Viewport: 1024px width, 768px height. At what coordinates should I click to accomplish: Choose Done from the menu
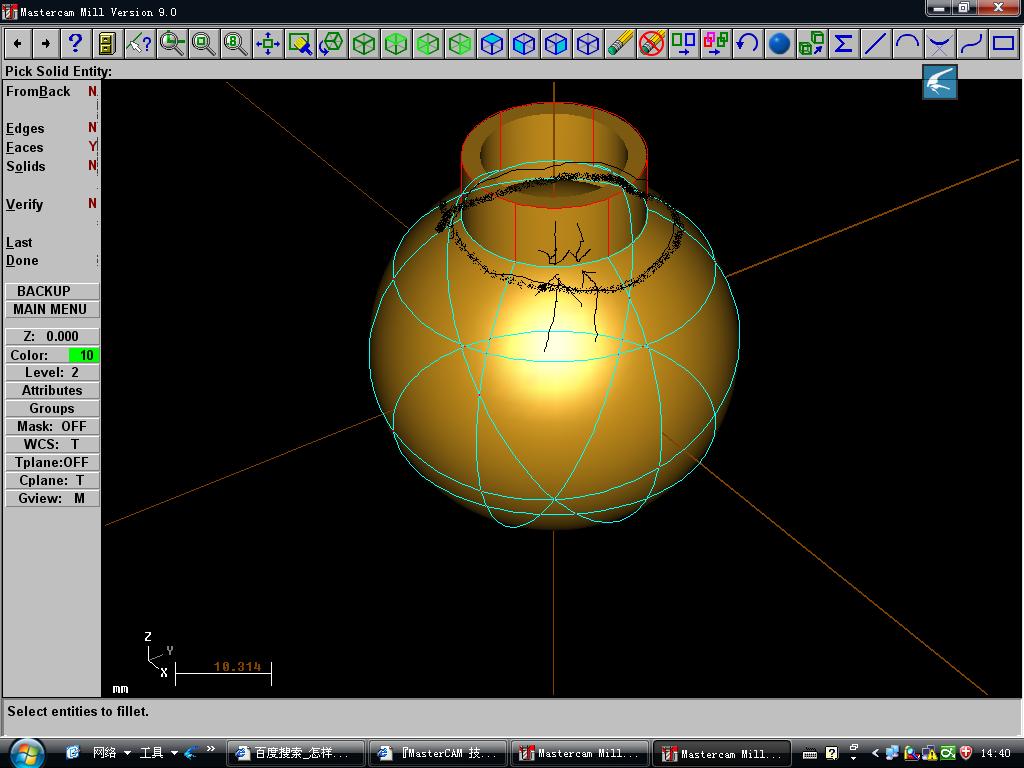point(22,261)
